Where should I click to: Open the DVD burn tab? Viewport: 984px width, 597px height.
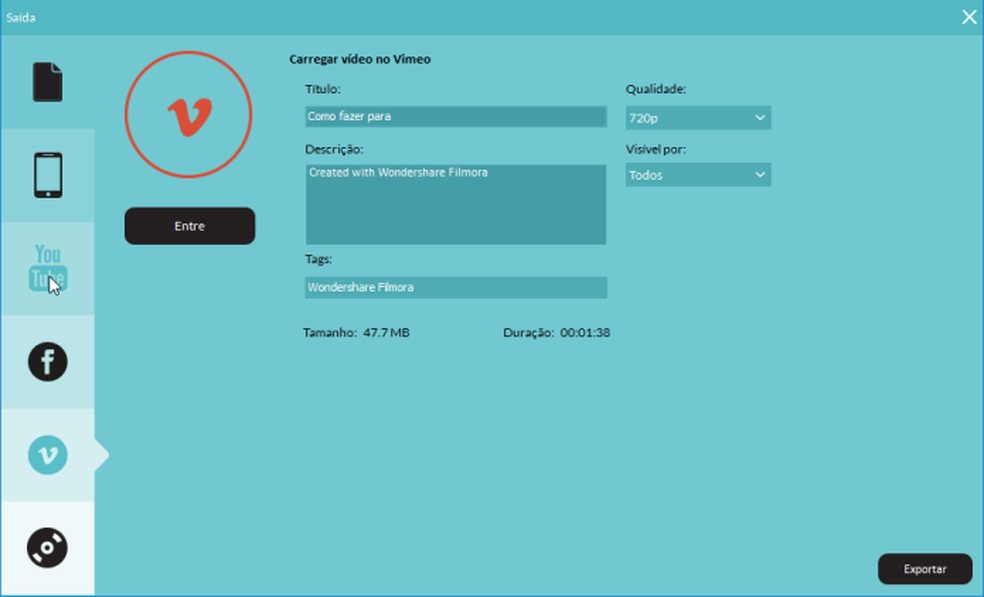(48, 547)
